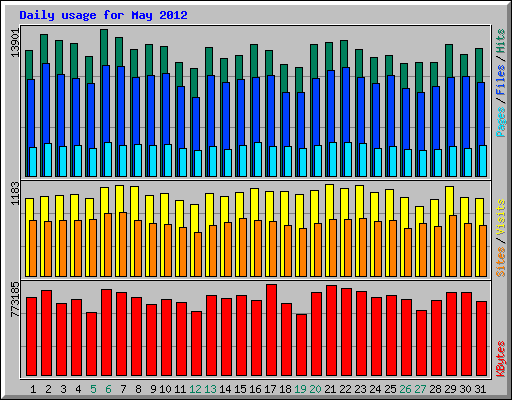Select the 13901 axis value
Viewport: 512px width, 400px height.
click(15, 43)
